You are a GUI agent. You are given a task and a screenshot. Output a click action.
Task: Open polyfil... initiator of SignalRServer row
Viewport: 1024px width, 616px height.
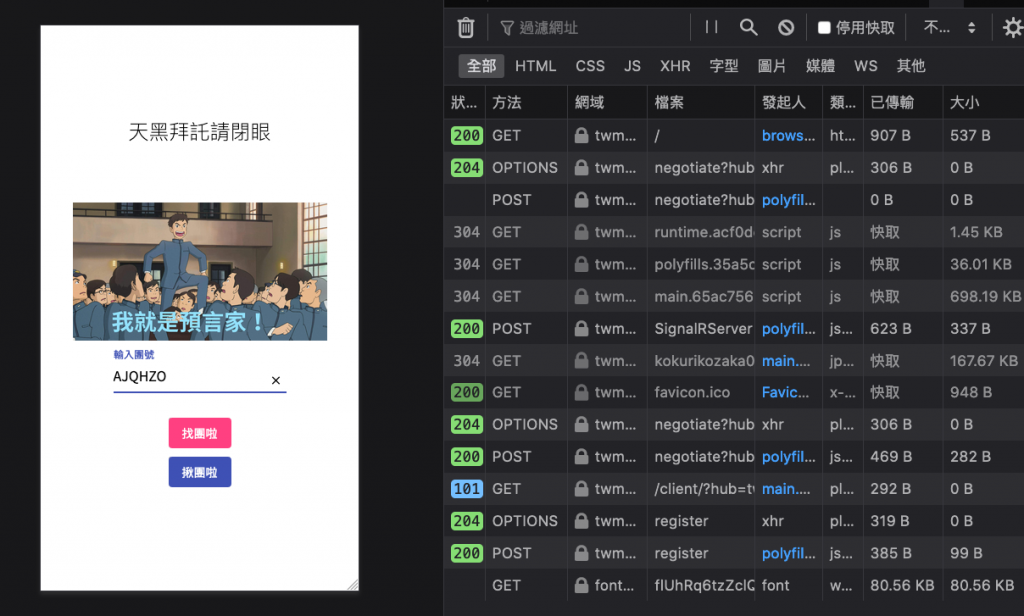(x=788, y=329)
